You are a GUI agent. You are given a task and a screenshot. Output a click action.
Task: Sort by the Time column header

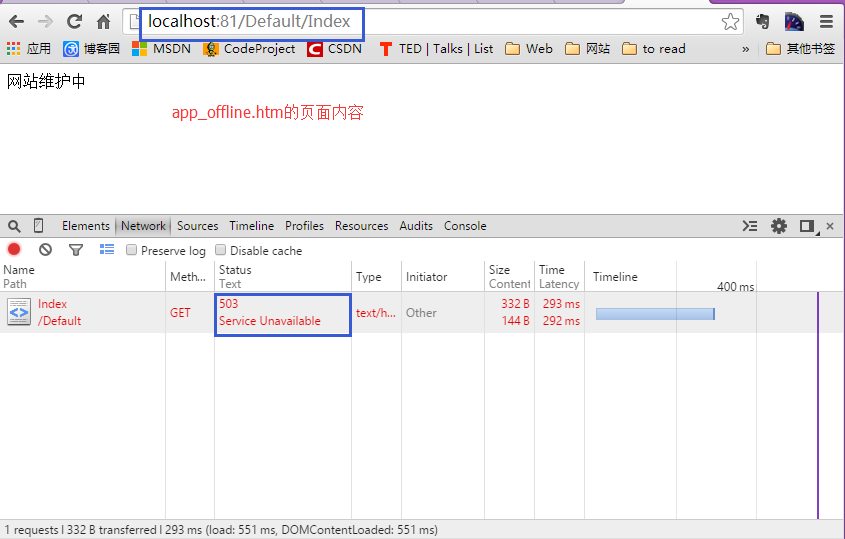tap(559, 277)
